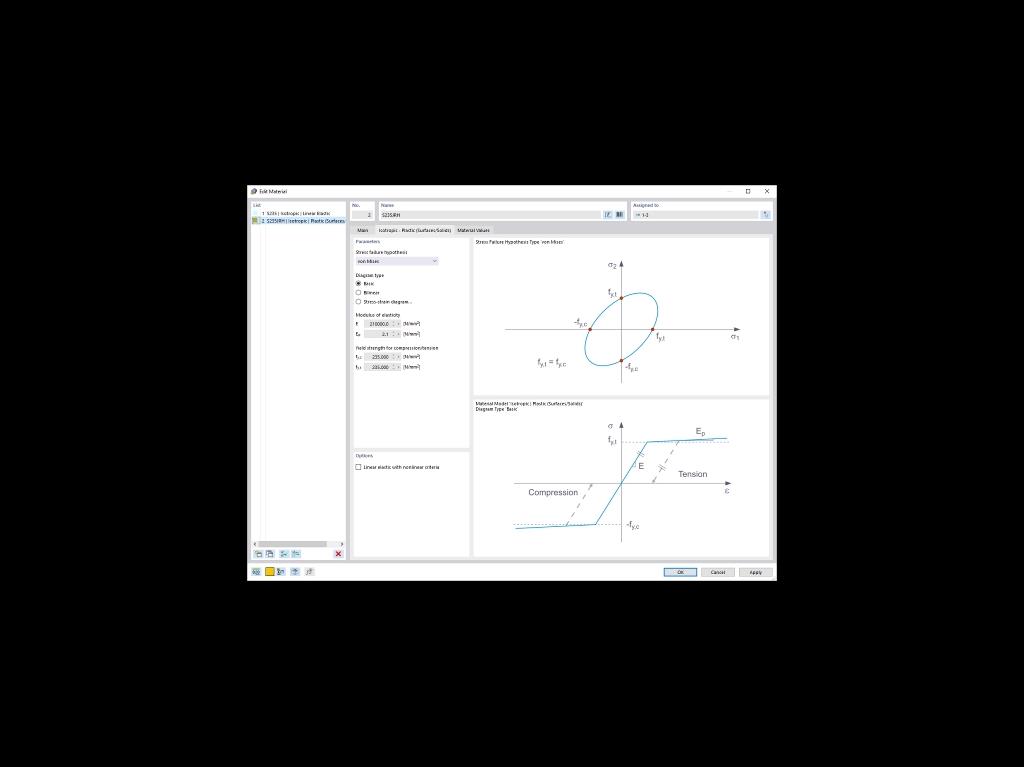Viewport: 1024px width, 767px height.
Task: Click the Edit Material title bar icon
Action: (254, 191)
